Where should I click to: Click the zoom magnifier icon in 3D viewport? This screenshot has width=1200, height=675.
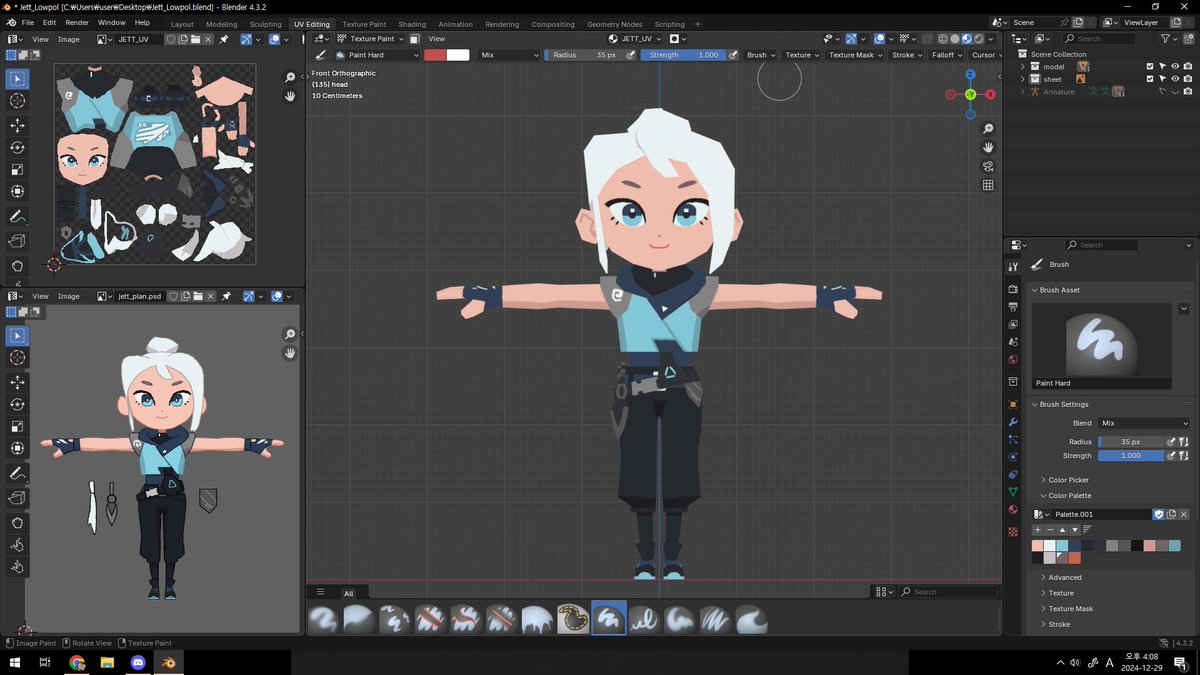pos(988,129)
